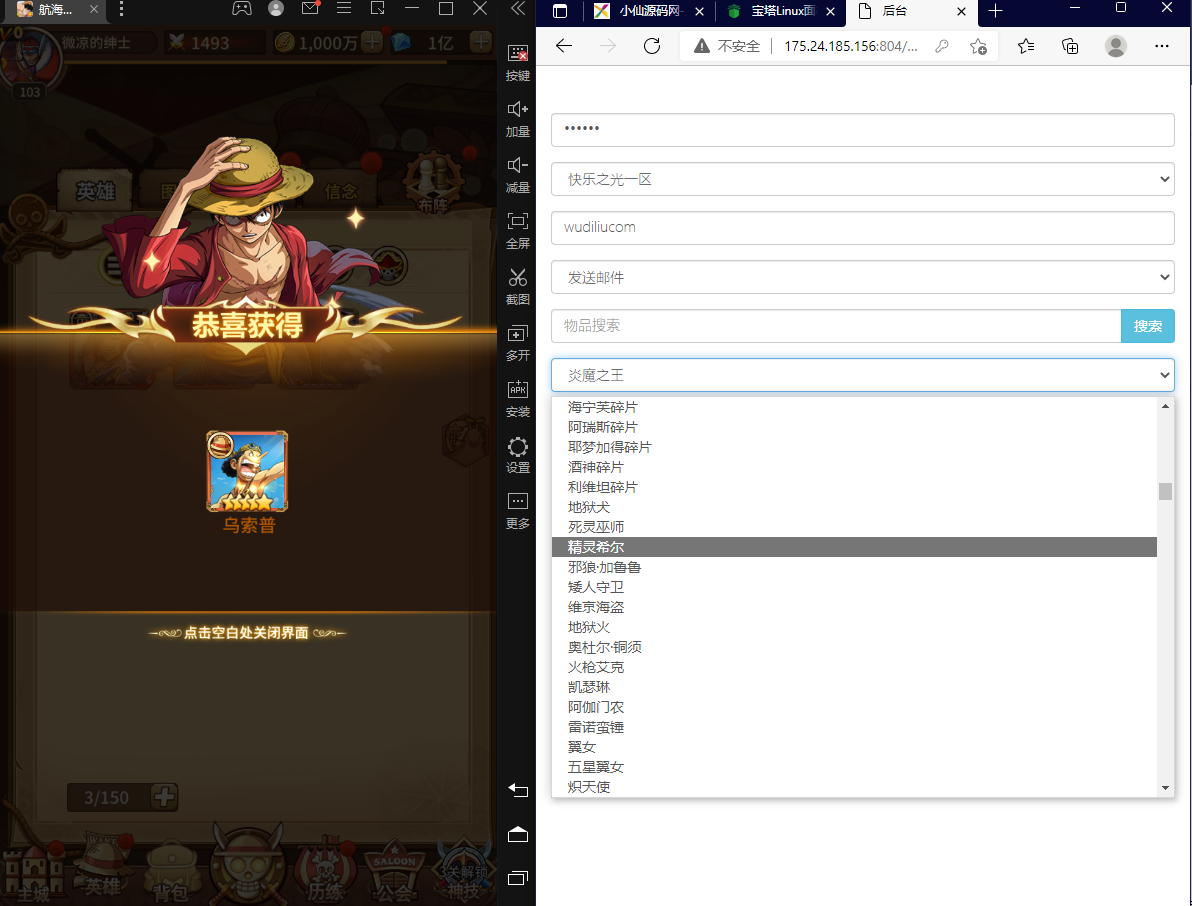This screenshot has width=1192, height=906.
Task: Open browser collections
Action: click(x=1070, y=46)
